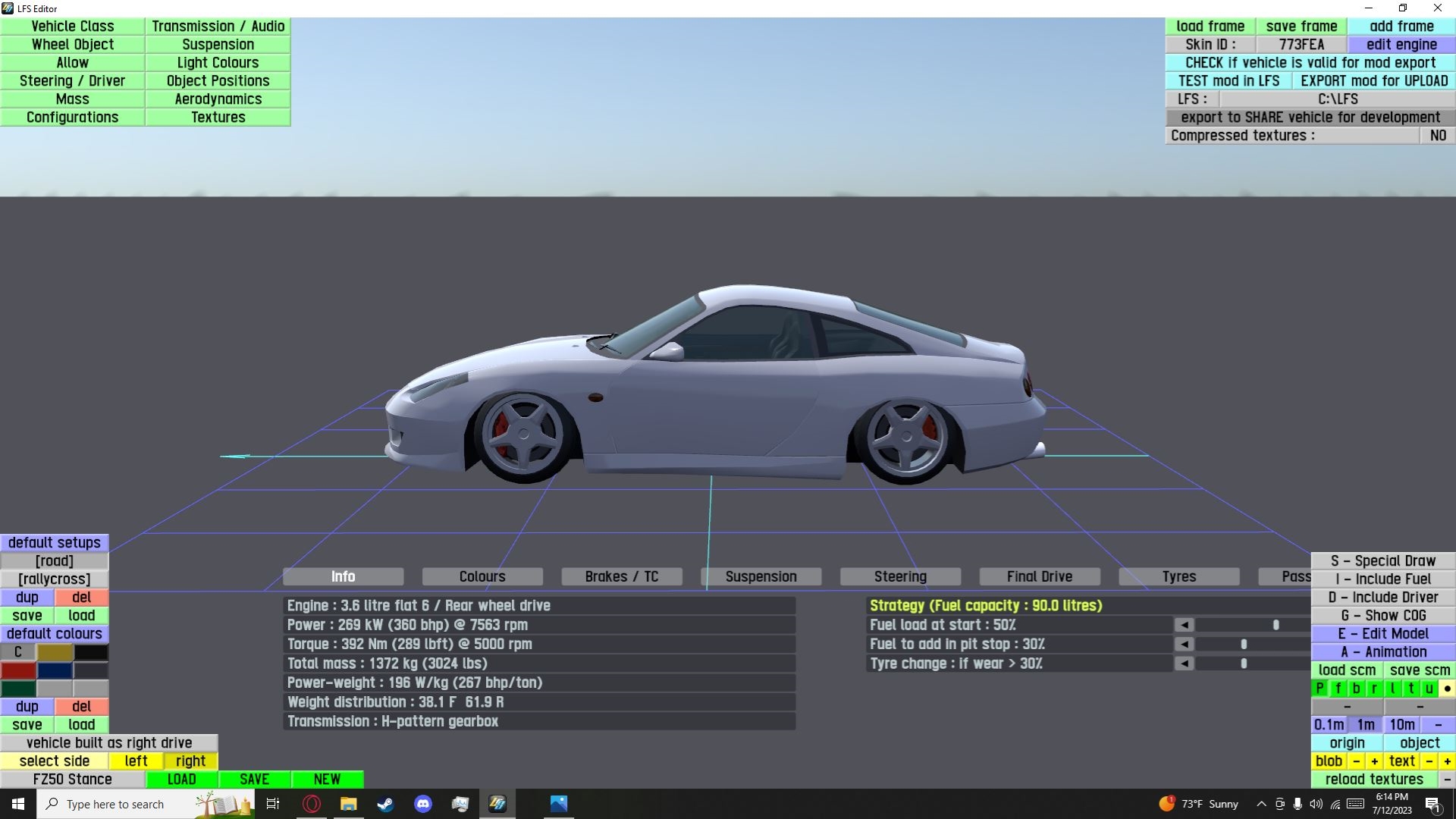The height and width of the screenshot is (819, 1456).
Task: Select the 'P' view mode button
Action: (1319, 689)
